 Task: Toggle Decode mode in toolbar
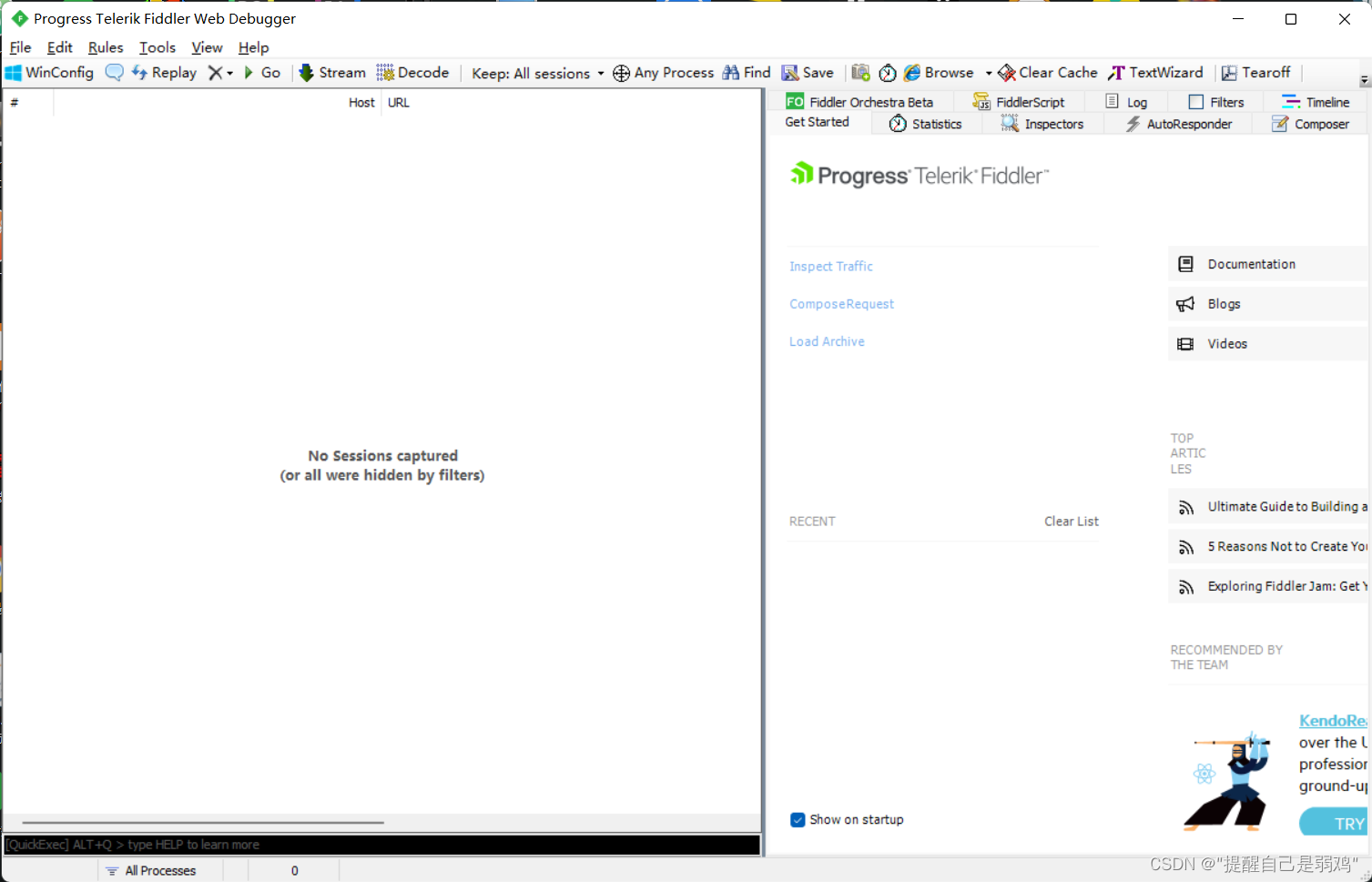tap(412, 73)
